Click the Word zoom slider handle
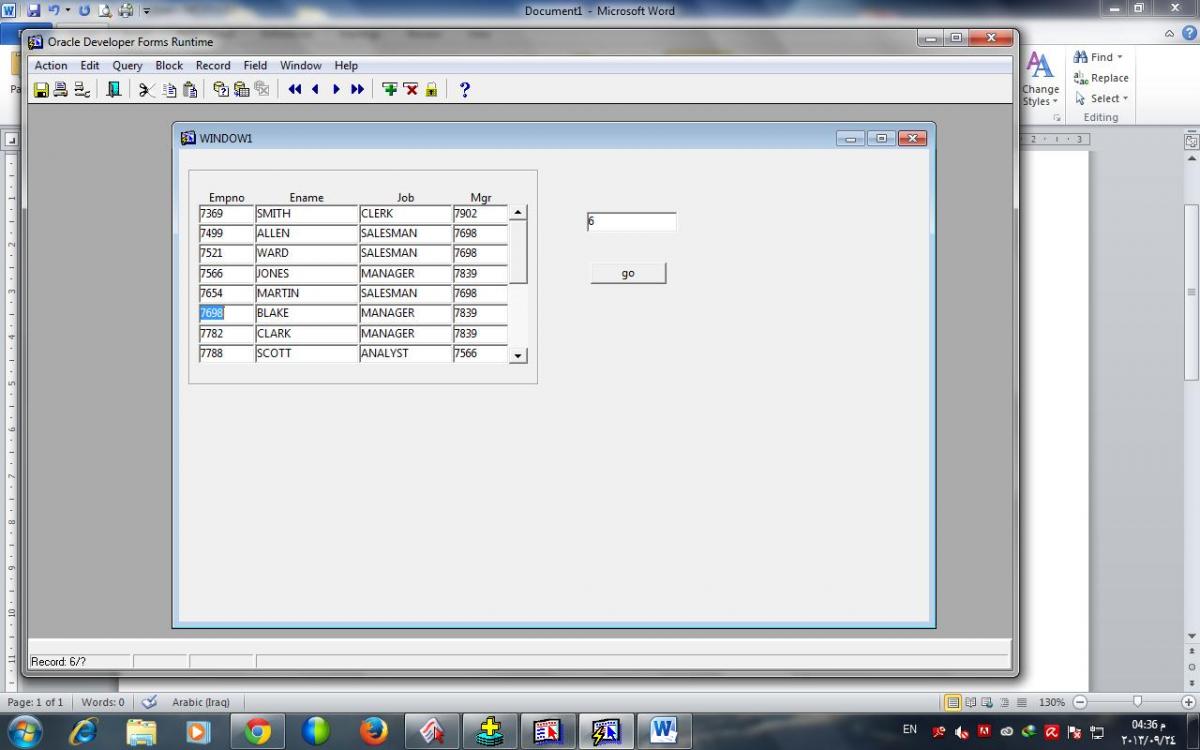The width and height of the screenshot is (1200, 750). point(1136,702)
